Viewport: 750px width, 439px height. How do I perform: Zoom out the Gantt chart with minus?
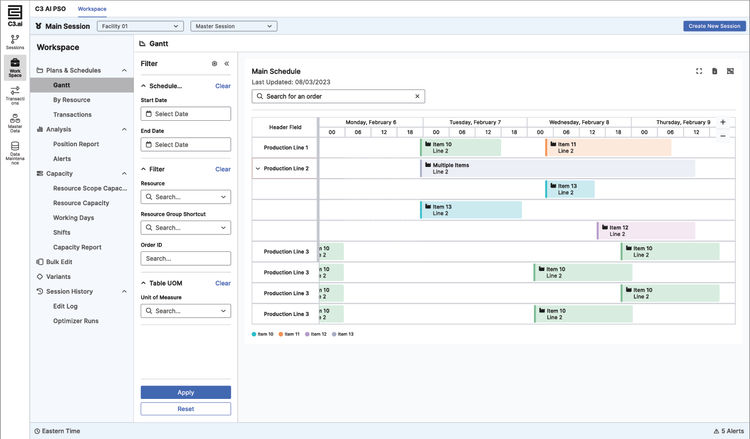[723, 136]
